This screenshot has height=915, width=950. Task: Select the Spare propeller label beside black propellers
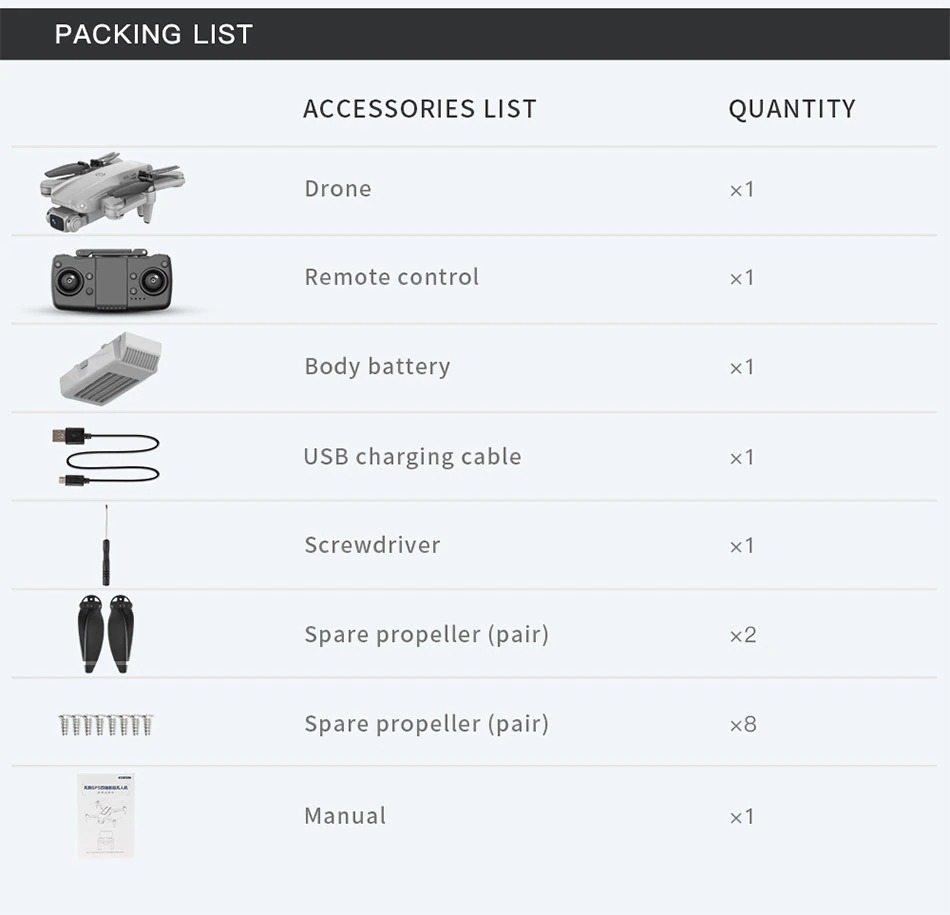tap(427, 634)
